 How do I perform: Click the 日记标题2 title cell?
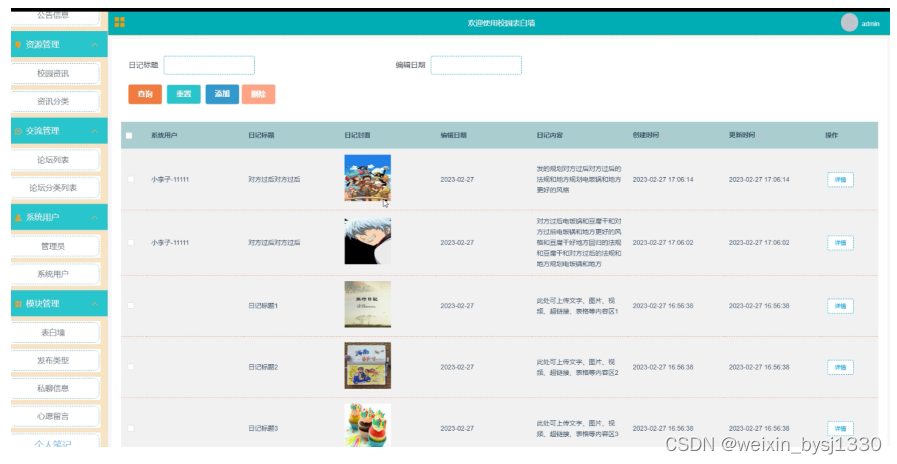263,367
